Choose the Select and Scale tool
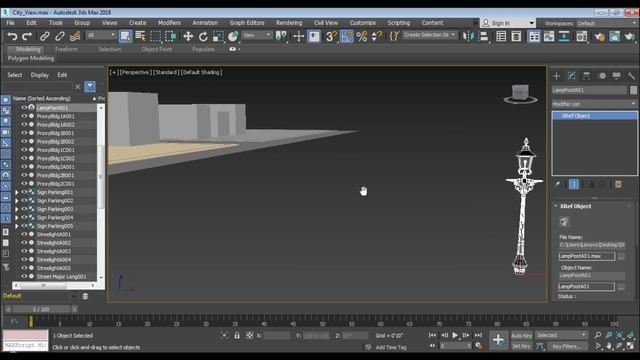The width and height of the screenshot is (640, 360). point(218,37)
